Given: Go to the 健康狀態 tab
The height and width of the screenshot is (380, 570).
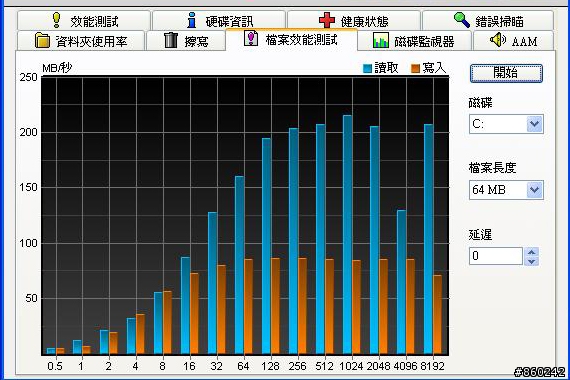Looking at the screenshot, I should click(354, 20).
